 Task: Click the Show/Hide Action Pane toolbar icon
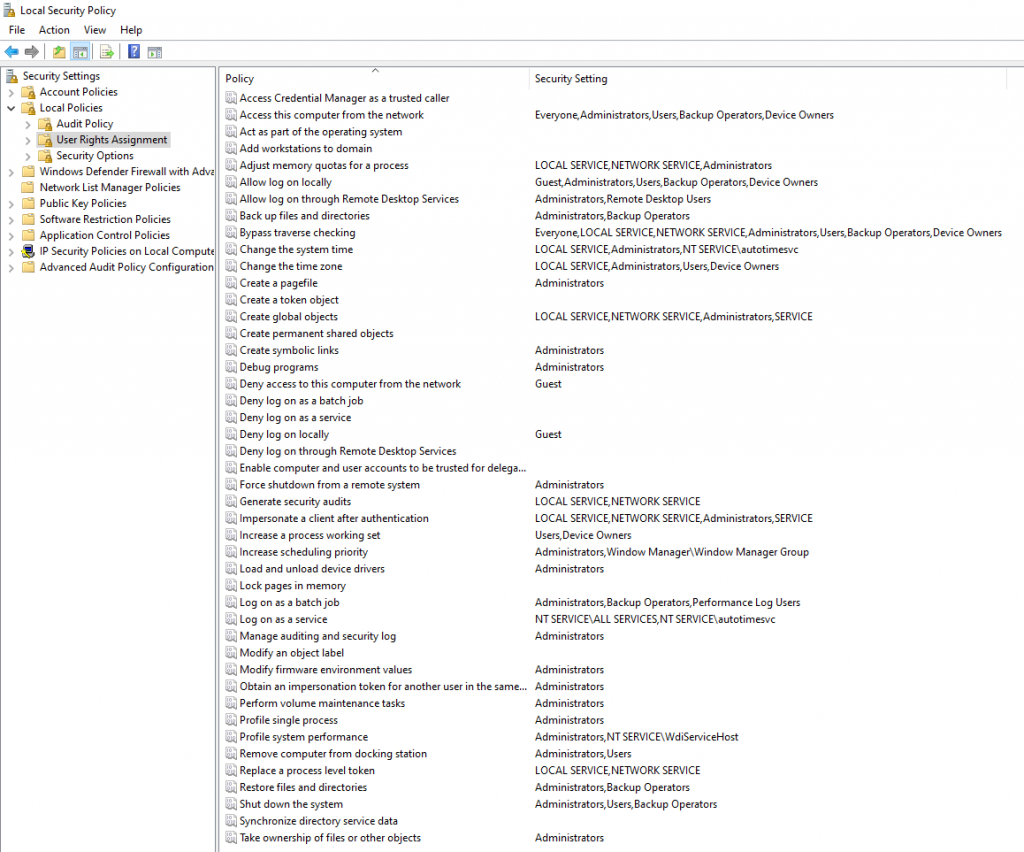pyautogui.click(x=155, y=51)
